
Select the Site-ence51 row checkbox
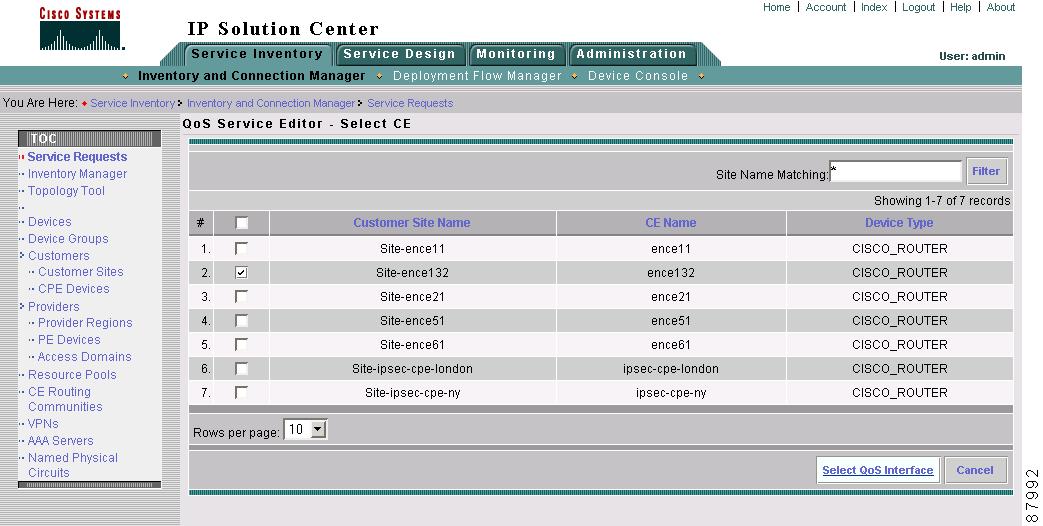(x=241, y=320)
